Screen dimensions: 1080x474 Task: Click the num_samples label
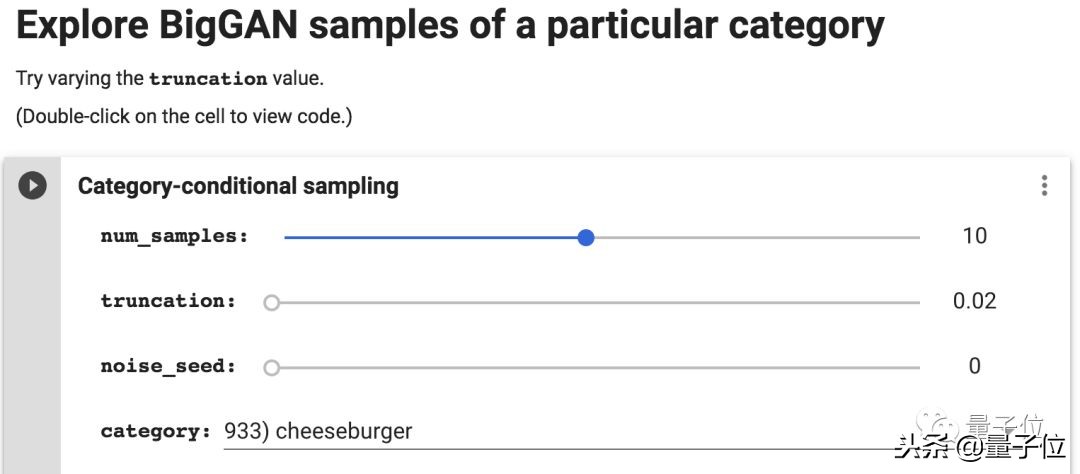(x=174, y=237)
